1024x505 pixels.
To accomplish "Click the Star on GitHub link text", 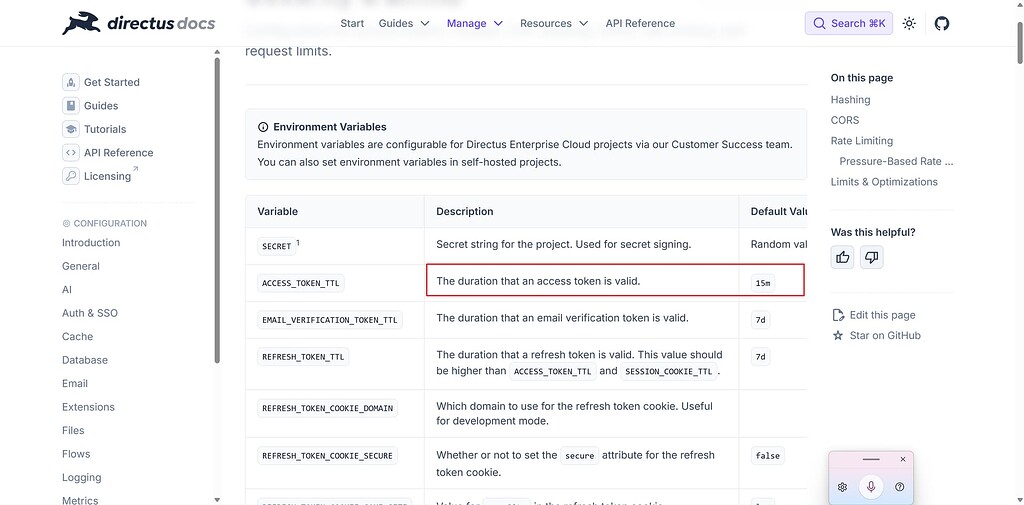I will 885,335.
